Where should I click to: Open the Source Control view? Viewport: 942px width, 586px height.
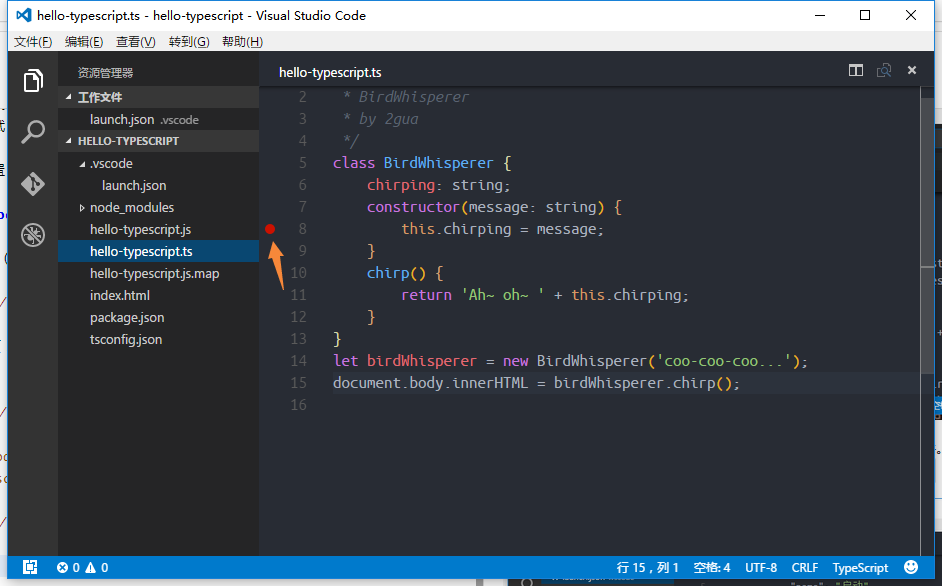click(x=33, y=183)
